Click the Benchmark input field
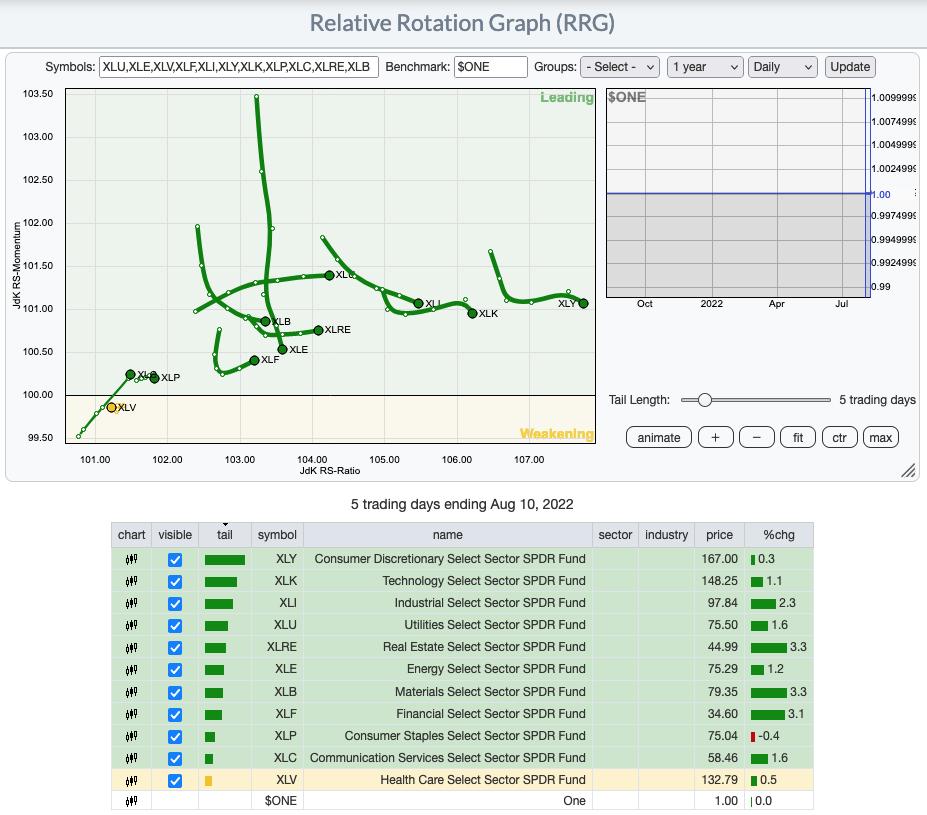927x815 pixels. (x=491, y=67)
